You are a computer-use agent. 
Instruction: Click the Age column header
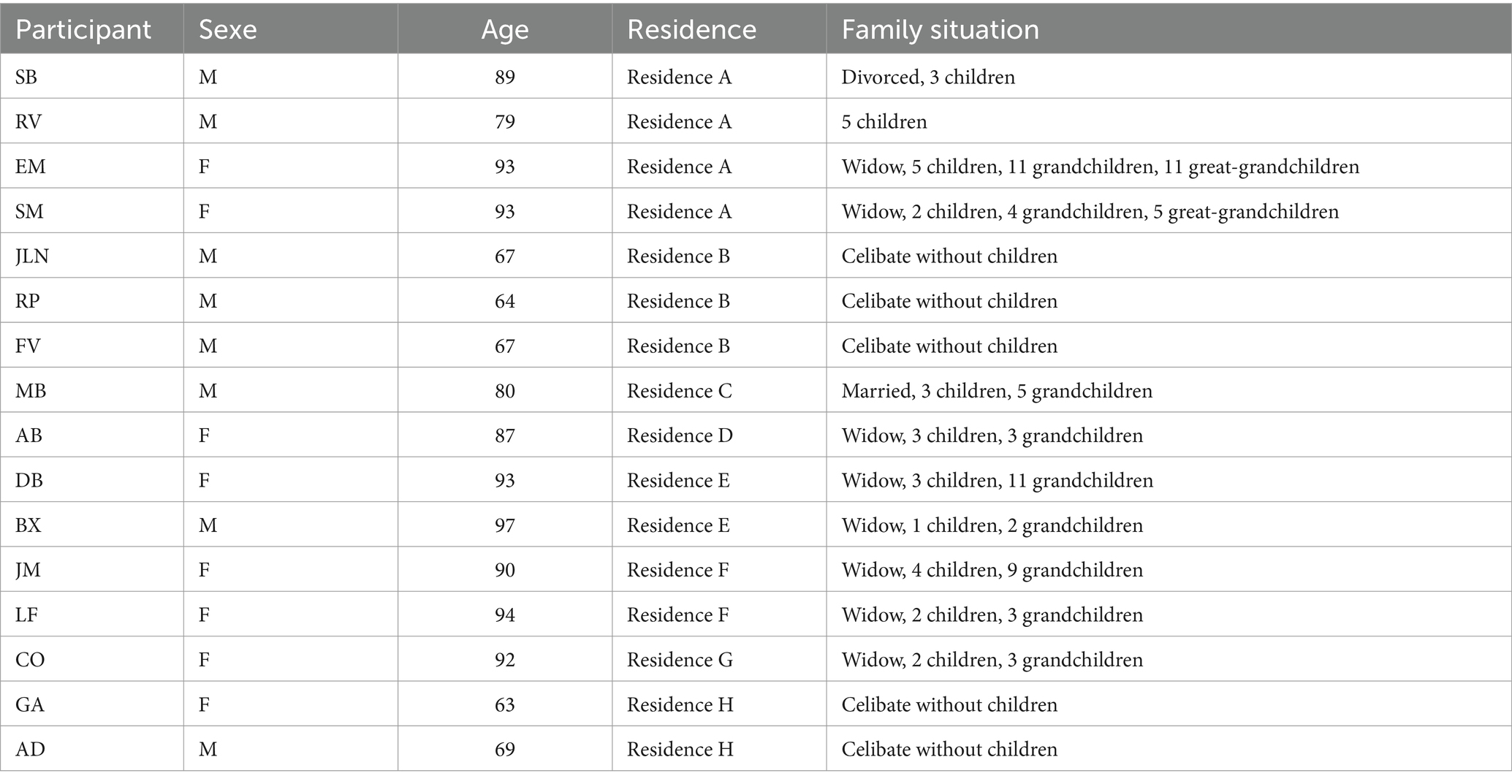[505, 30]
